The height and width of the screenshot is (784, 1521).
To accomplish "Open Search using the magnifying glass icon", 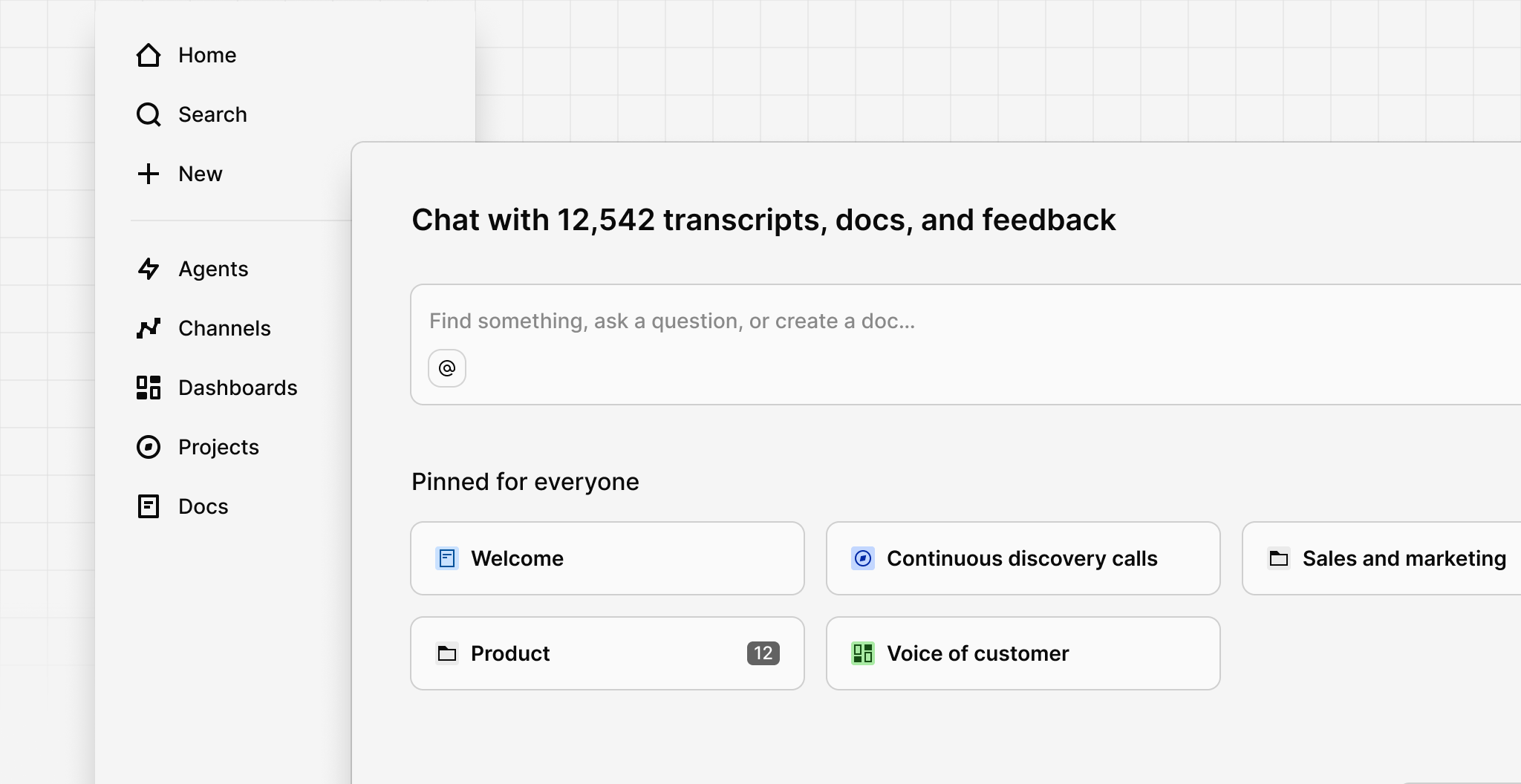I will click(x=149, y=114).
